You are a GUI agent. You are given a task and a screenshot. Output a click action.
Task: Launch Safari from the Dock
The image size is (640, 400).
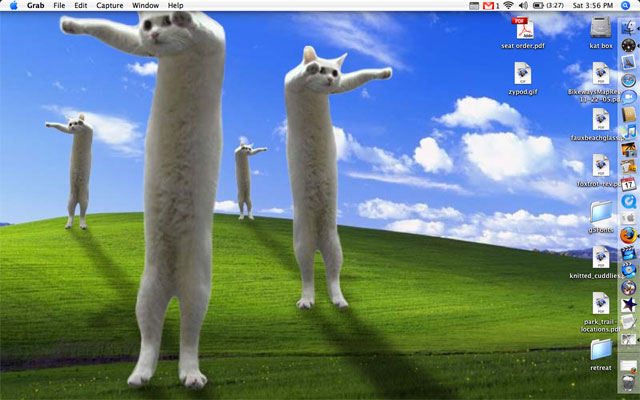click(629, 80)
